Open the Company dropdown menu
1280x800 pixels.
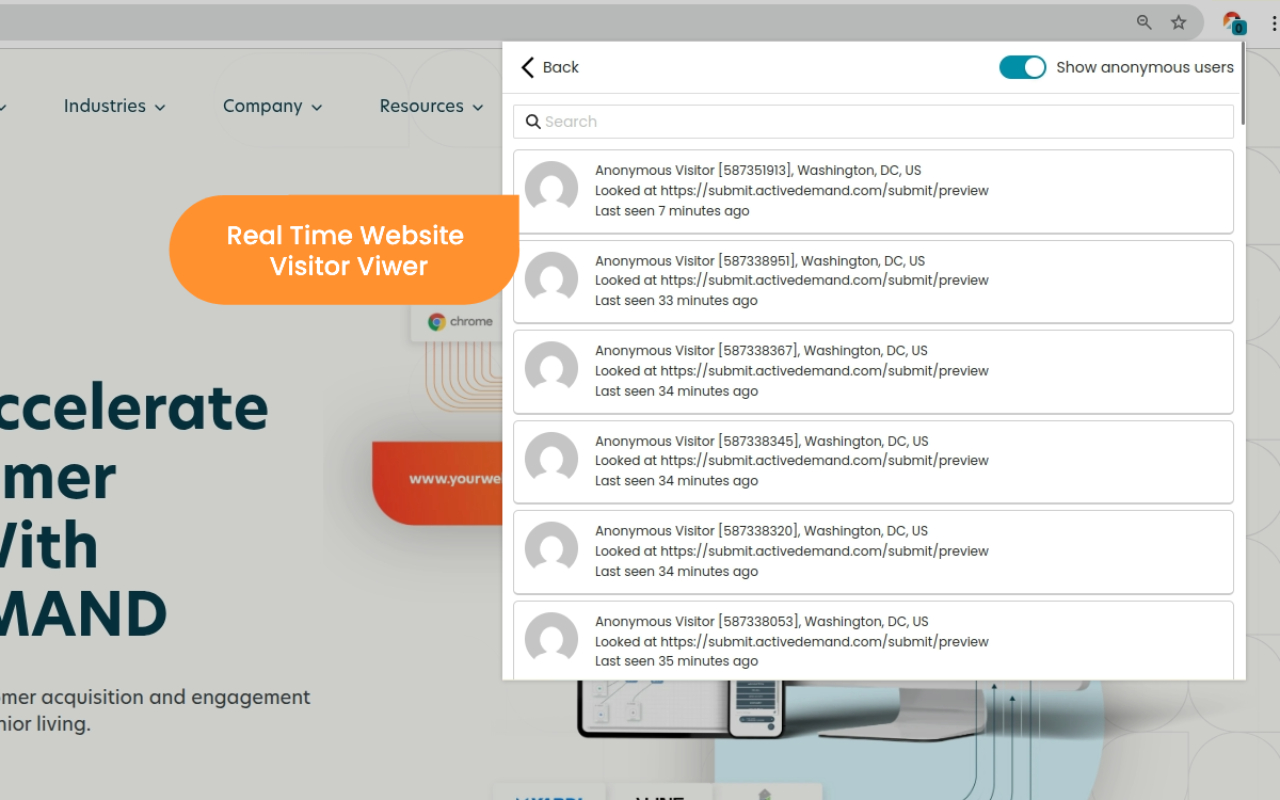[272, 106]
